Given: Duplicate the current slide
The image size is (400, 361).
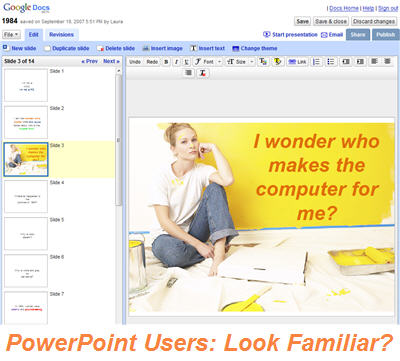Looking at the screenshot, I should (67, 48).
